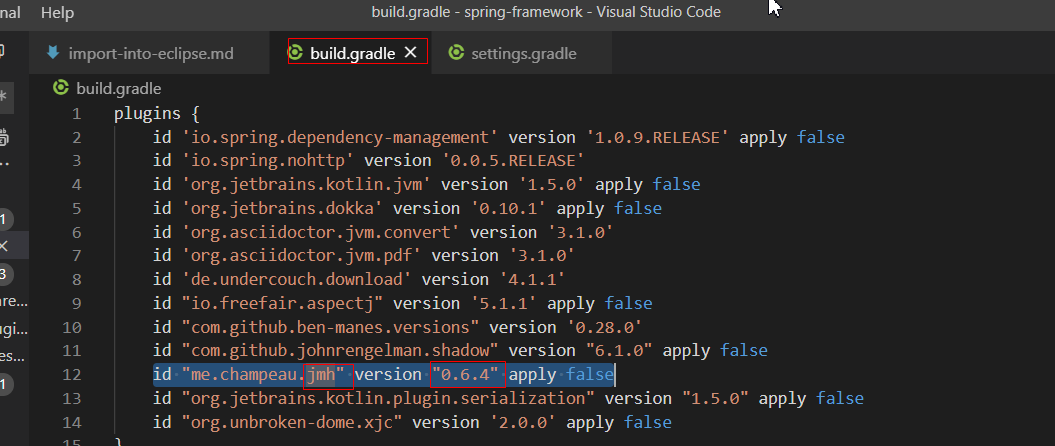Click 'org.asciidoctor.jvm.pdf' plugin id string
The height and width of the screenshot is (446, 1055).
(302, 256)
